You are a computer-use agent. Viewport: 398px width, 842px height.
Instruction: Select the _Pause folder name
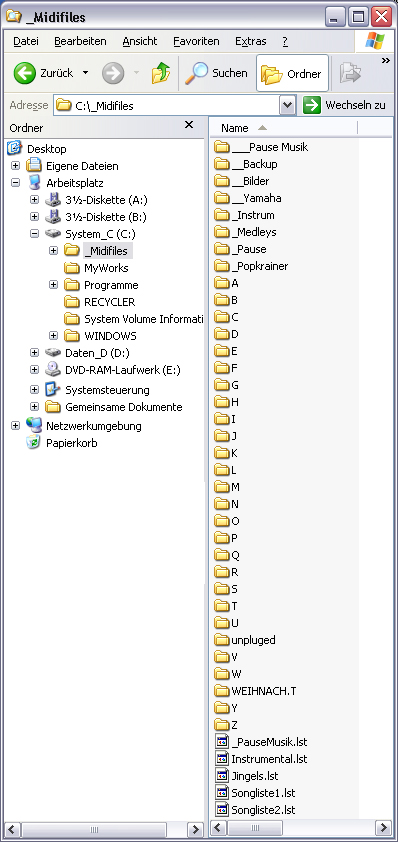249,249
